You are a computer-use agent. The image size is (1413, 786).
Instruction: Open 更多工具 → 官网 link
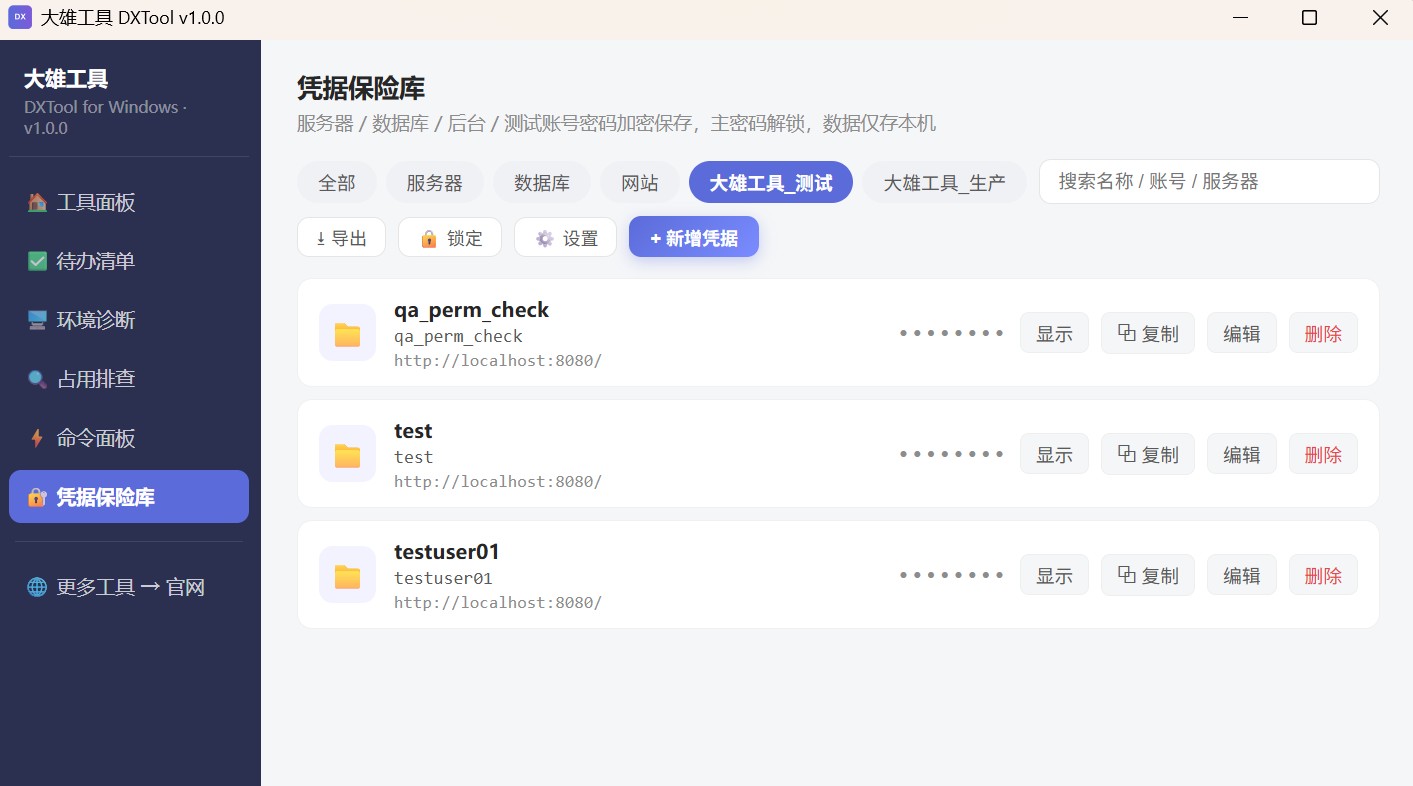(129, 587)
